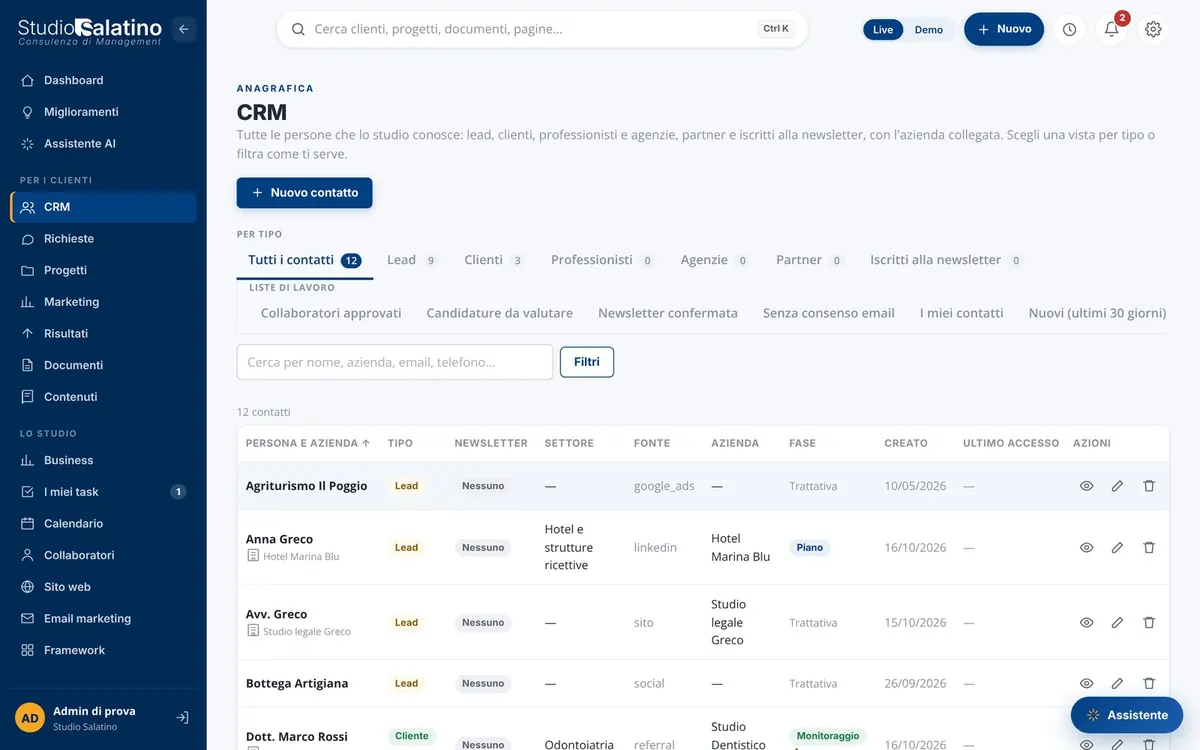Open notifications bell with 2 alerts

coord(1112,29)
